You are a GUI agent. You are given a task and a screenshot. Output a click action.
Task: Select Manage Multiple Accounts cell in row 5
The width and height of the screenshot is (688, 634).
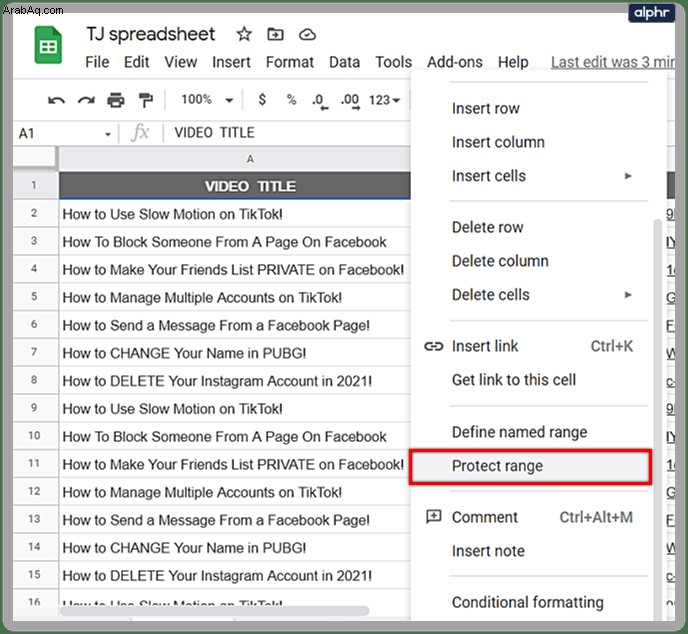235,297
